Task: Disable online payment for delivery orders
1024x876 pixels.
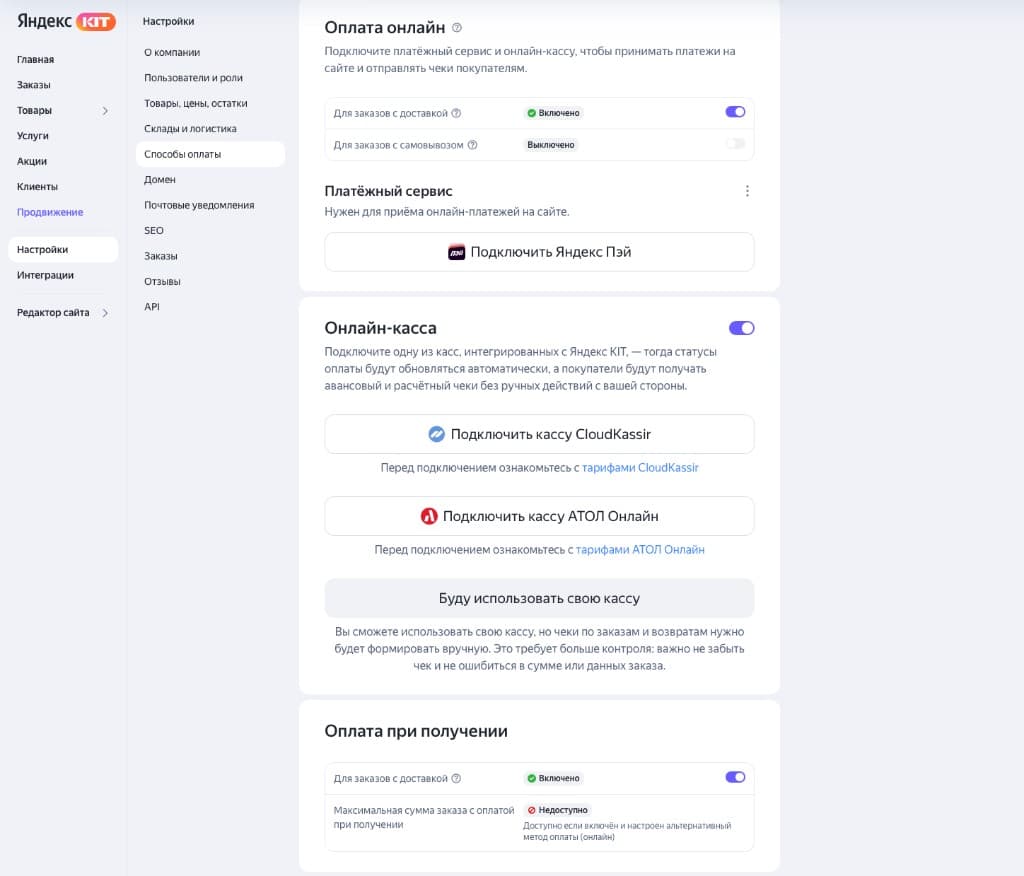Action: pos(735,112)
